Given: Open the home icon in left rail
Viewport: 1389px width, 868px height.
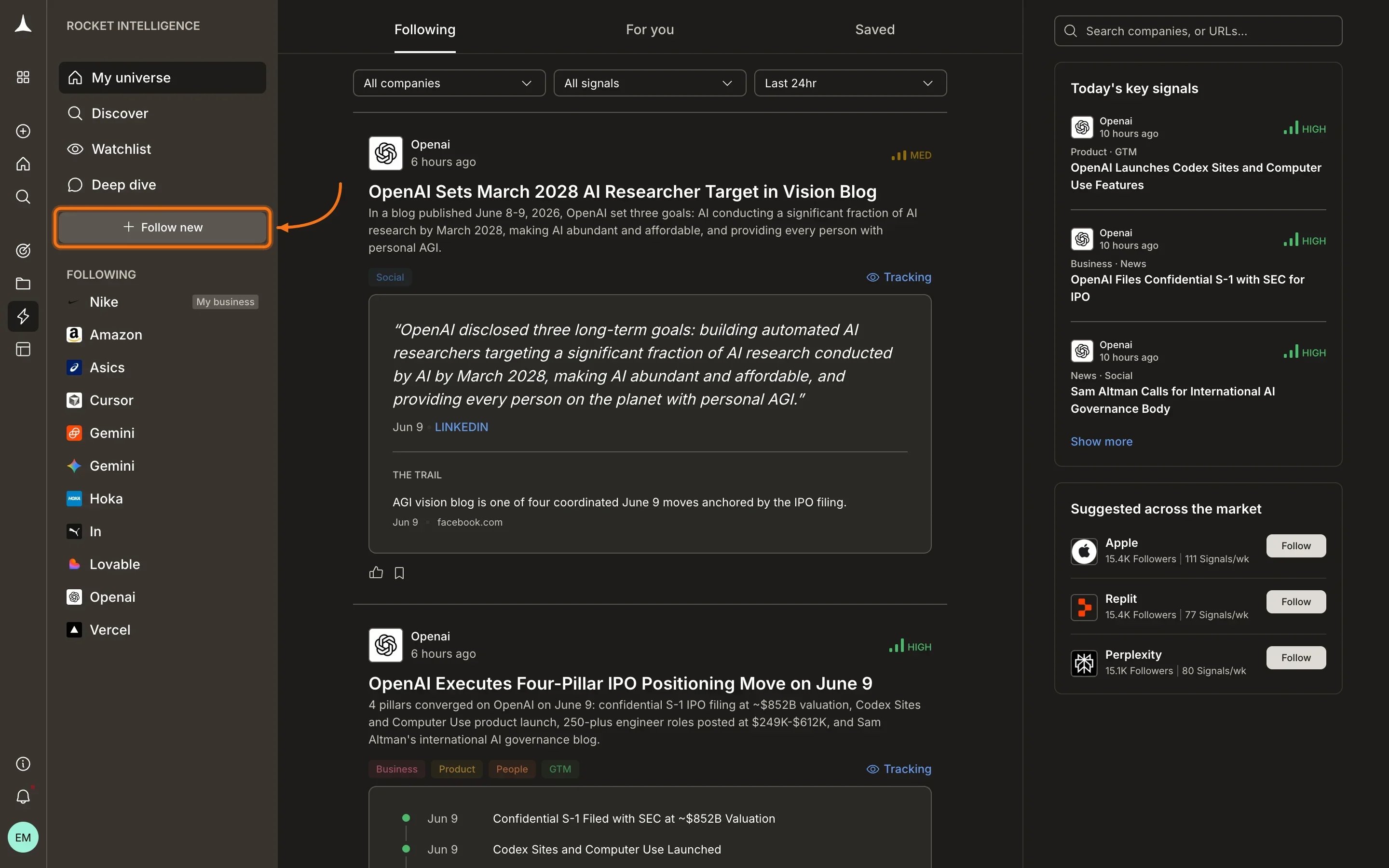Looking at the screenshot, I should point(23,164).
